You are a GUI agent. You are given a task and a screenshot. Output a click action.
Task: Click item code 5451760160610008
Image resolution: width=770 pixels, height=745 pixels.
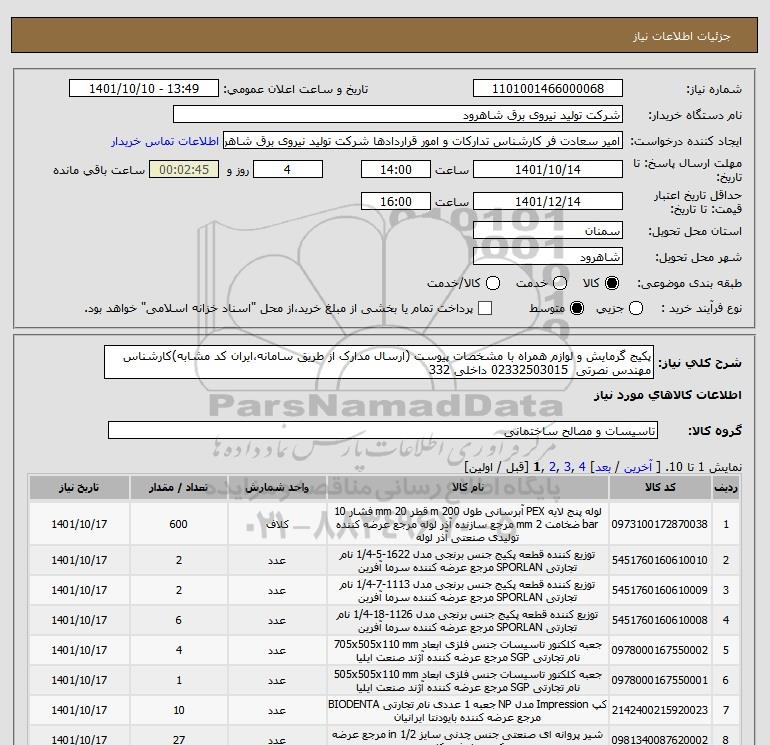[x=660, y=620]
